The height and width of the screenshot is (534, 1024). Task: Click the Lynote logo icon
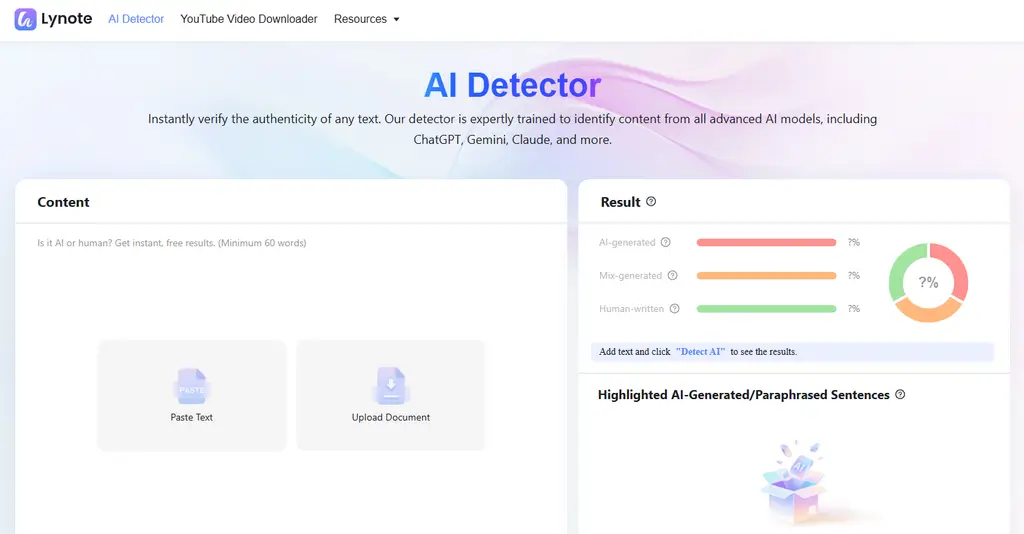coord(25,19)
